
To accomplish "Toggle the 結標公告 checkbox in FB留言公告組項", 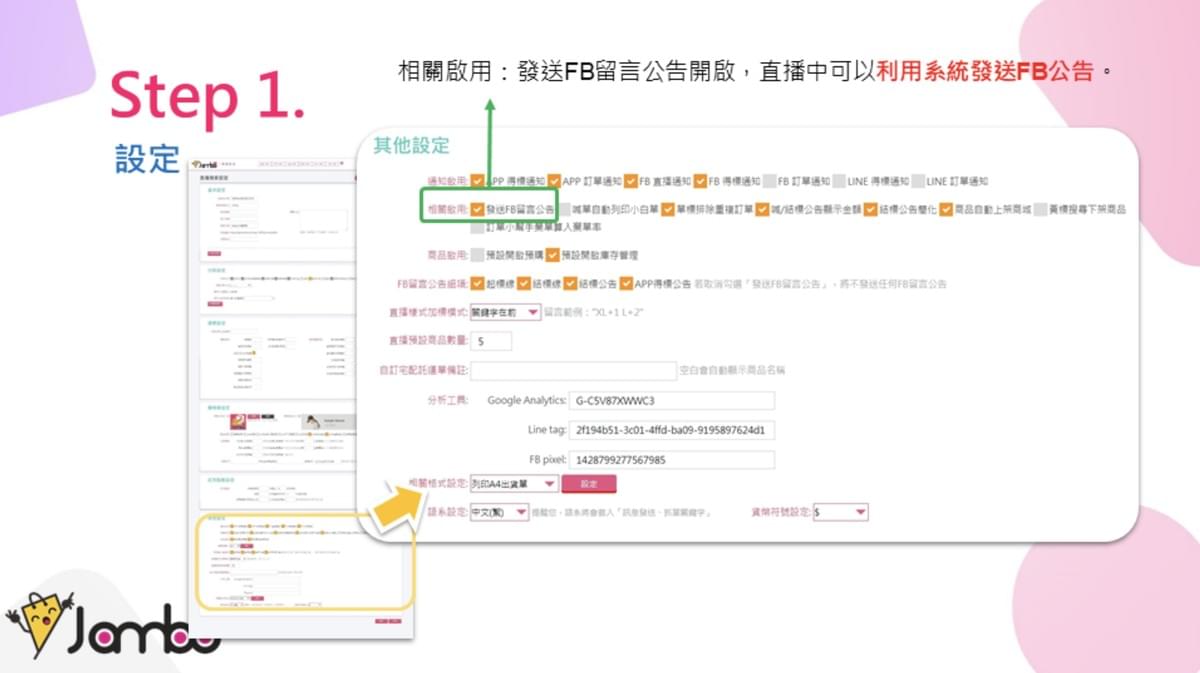I will [571, 283].
